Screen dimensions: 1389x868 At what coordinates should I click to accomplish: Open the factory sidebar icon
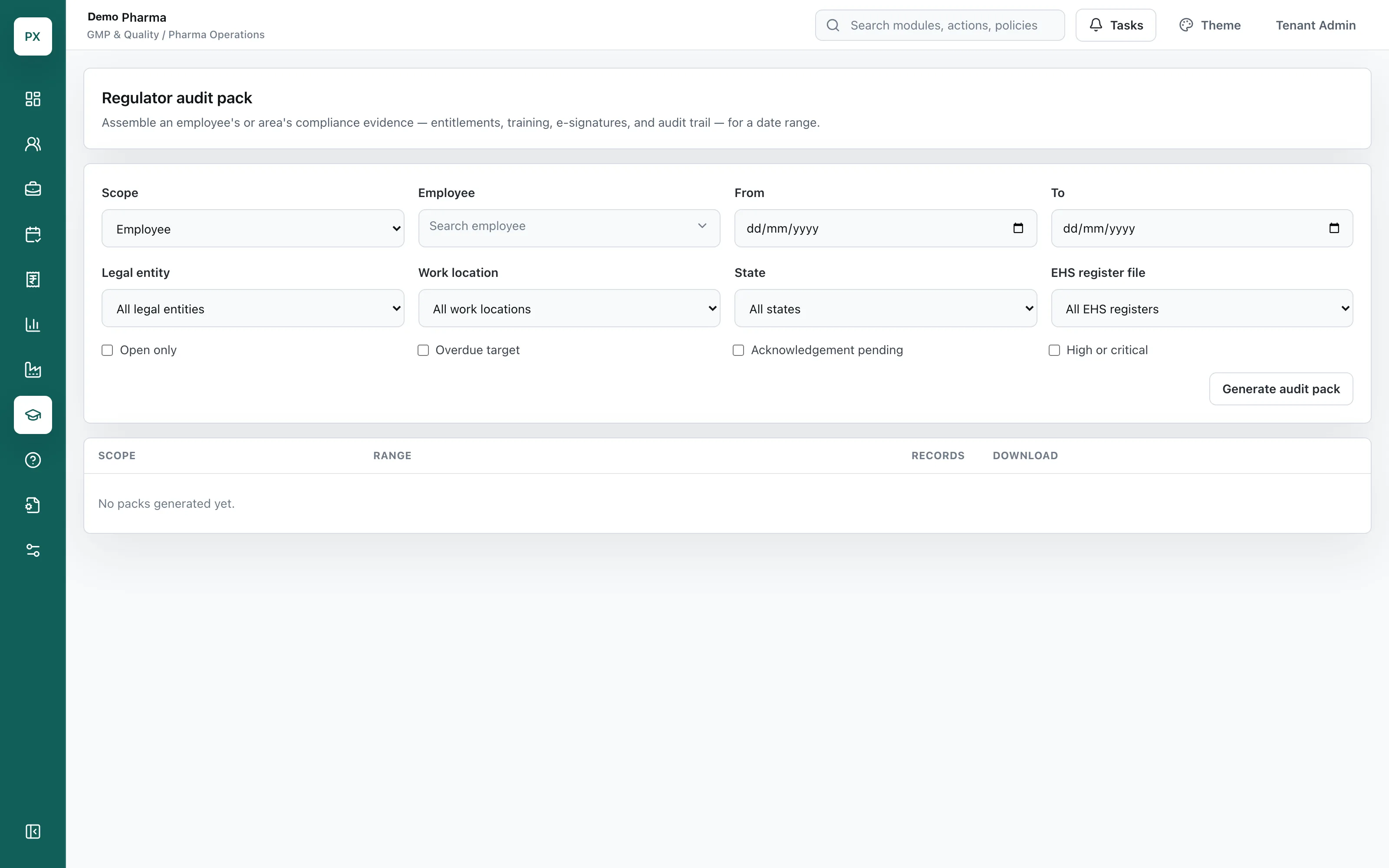[33, 370]
